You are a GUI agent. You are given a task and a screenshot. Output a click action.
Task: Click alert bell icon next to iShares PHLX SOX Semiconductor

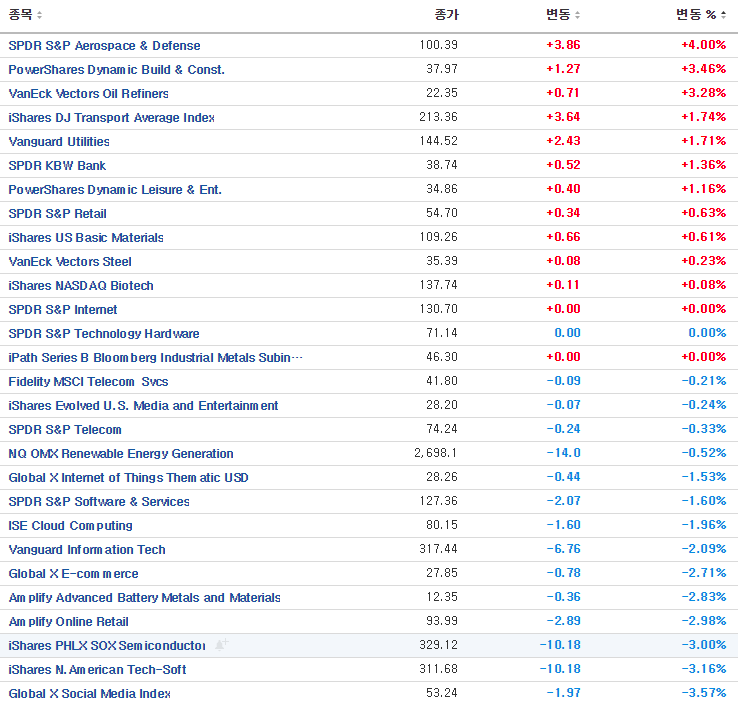point(221,644)
